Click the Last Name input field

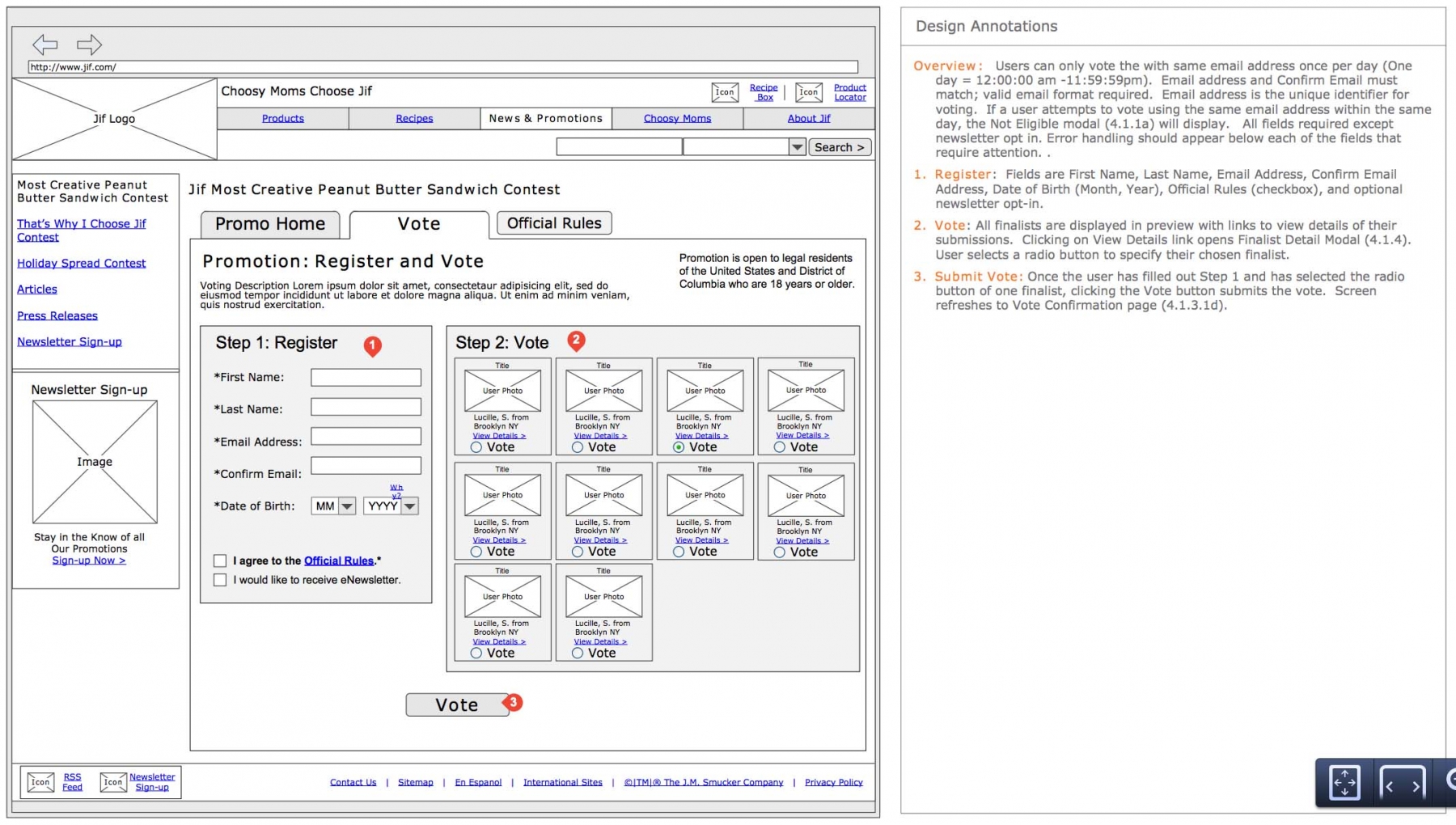(366, 407)
